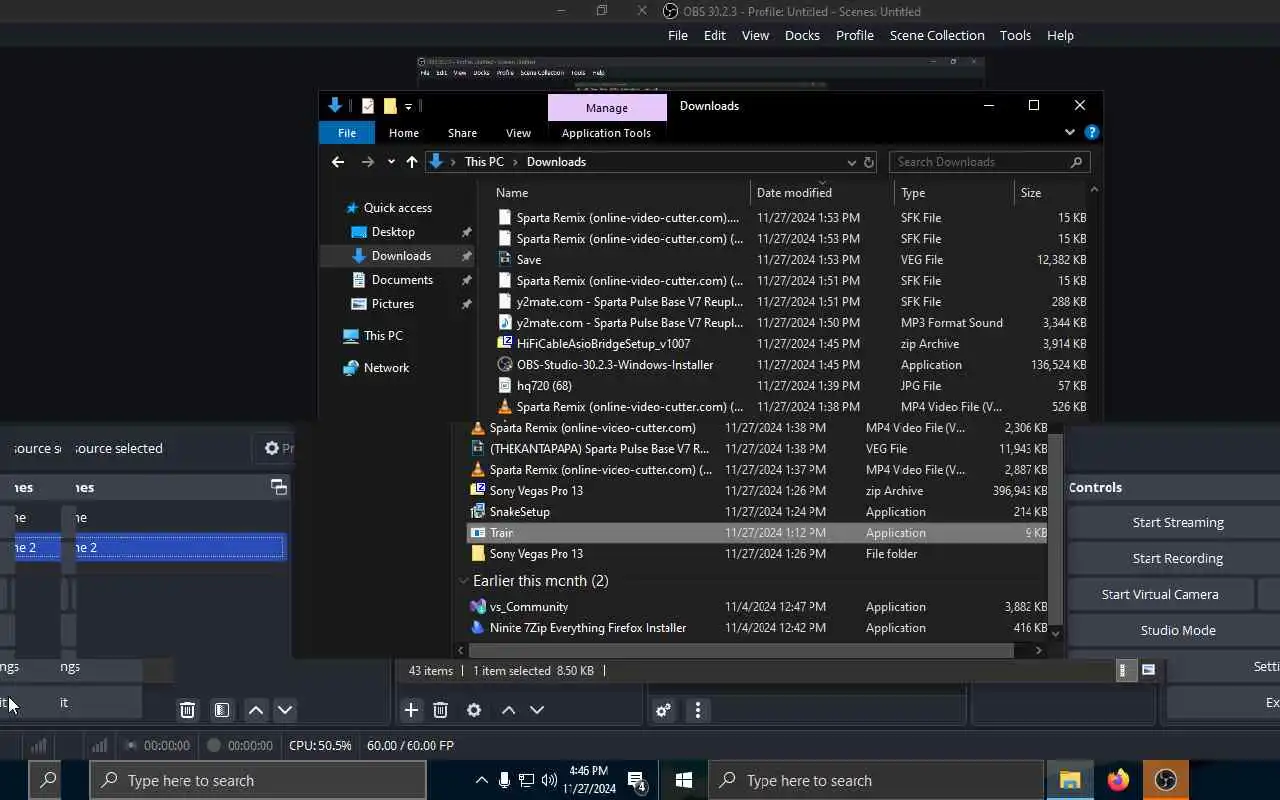Collapse the Earlier this month group
The height and width of the screenshot is (800, 1280).
[464, 581]
